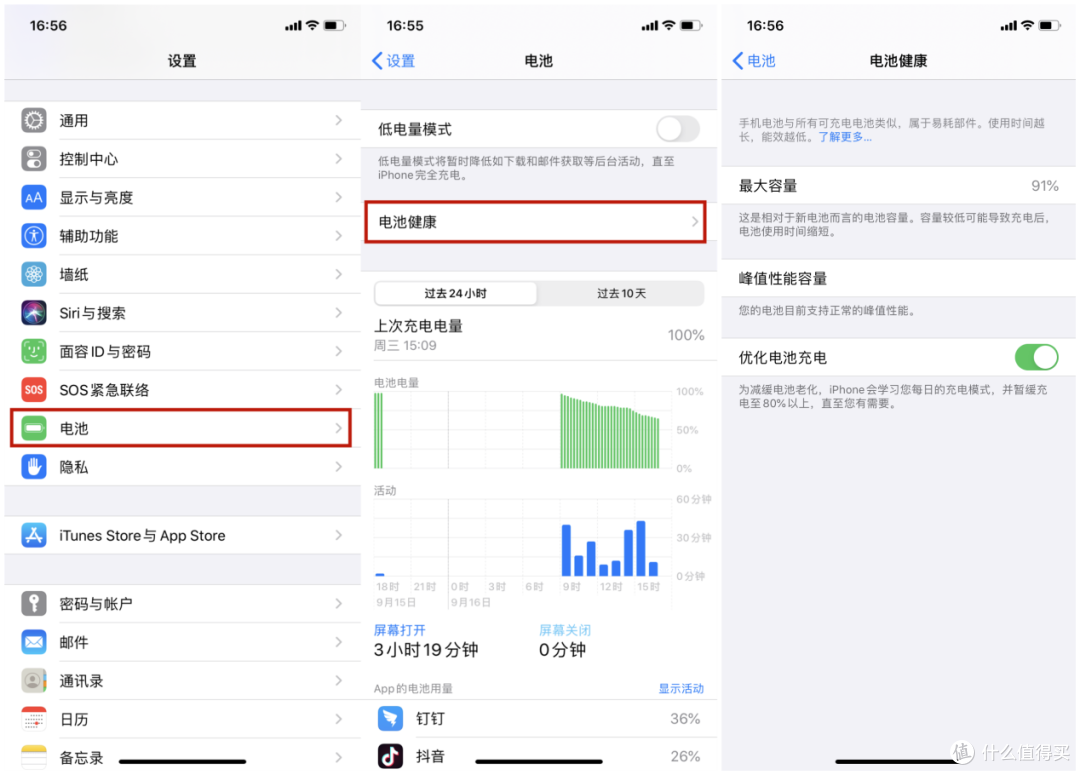This screenshot has height=775, width=1080.
Task: Tap Wi-Fi status icon in Battery Health screen
Action: [x=1027, y=25]
